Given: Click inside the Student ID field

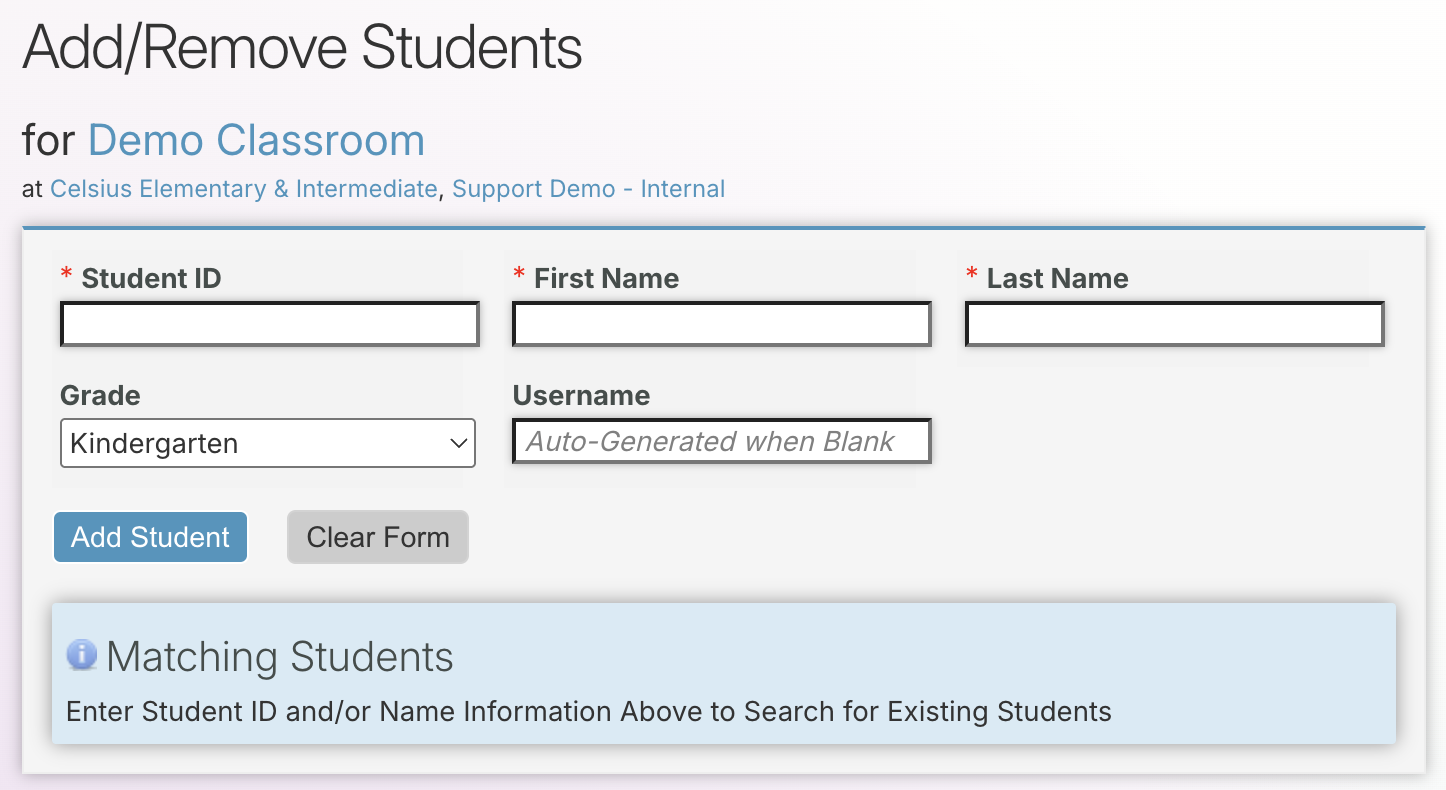Looking at the screenshot, I should pyautogui.click(x=268, y=323).
